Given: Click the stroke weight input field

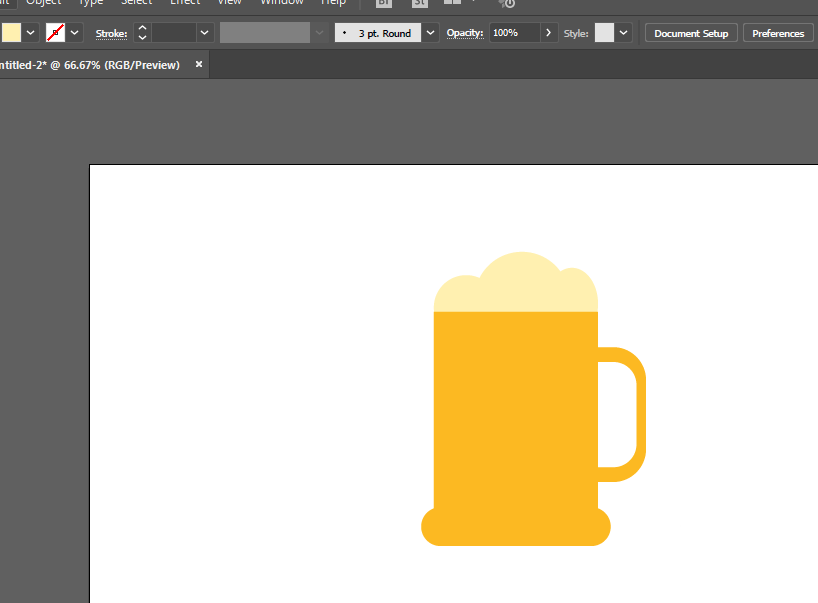Looking at the screenshot, I should (173, 33).
